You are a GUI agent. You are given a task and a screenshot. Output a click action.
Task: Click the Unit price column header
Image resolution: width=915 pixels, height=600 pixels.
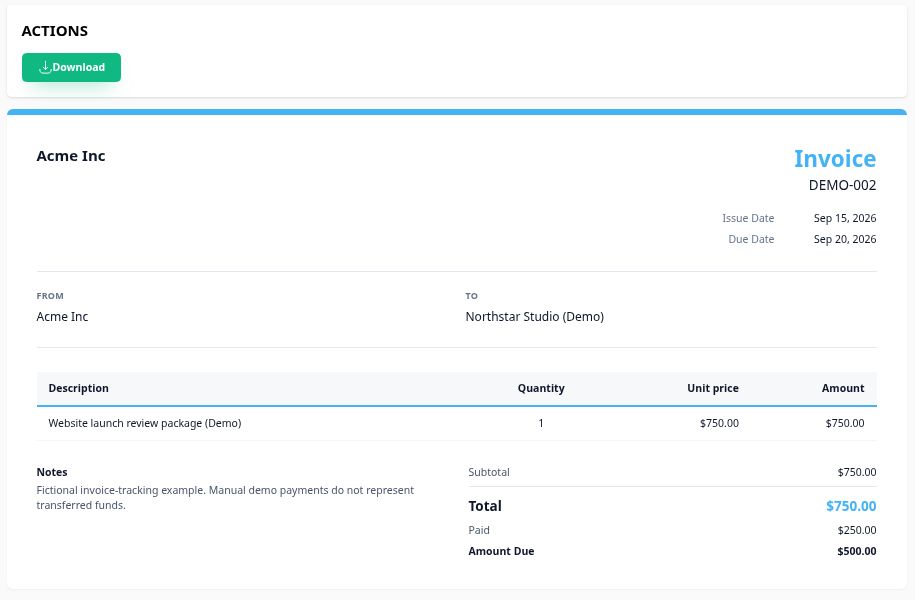[x=713, y=388]
